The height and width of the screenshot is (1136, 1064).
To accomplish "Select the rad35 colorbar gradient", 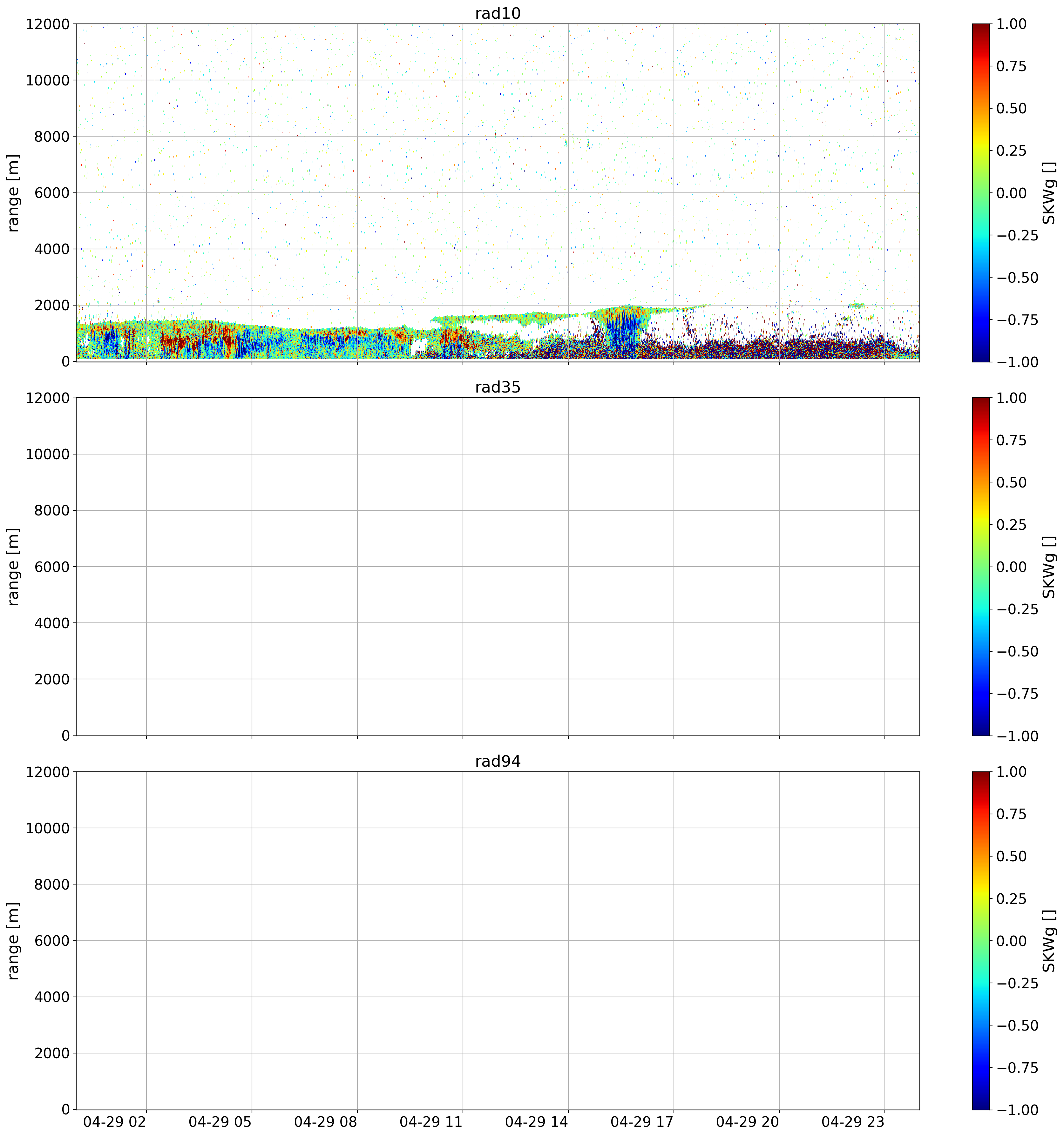I will pos(980,566).
